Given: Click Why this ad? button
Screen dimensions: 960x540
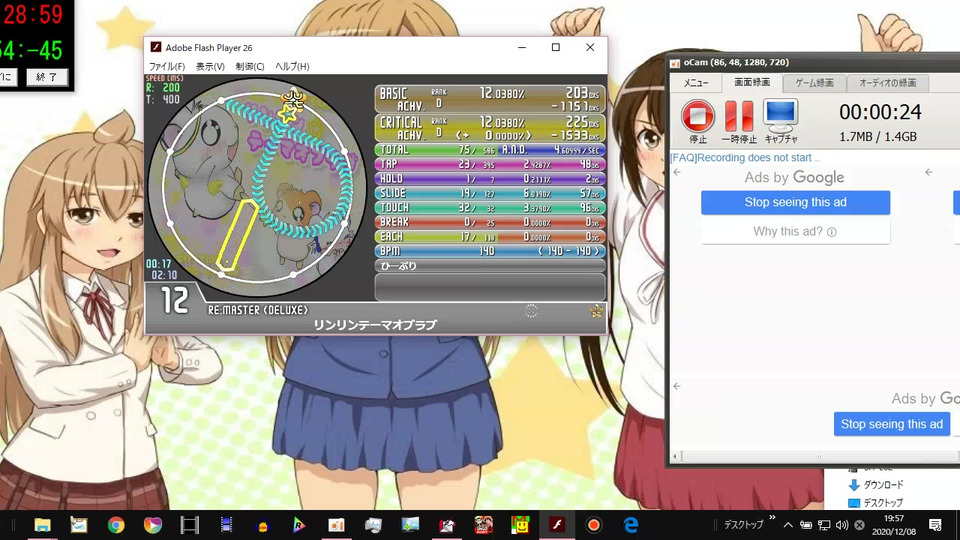Looking at the screenshot, I should pyautogui.click(x=795, y=231).
